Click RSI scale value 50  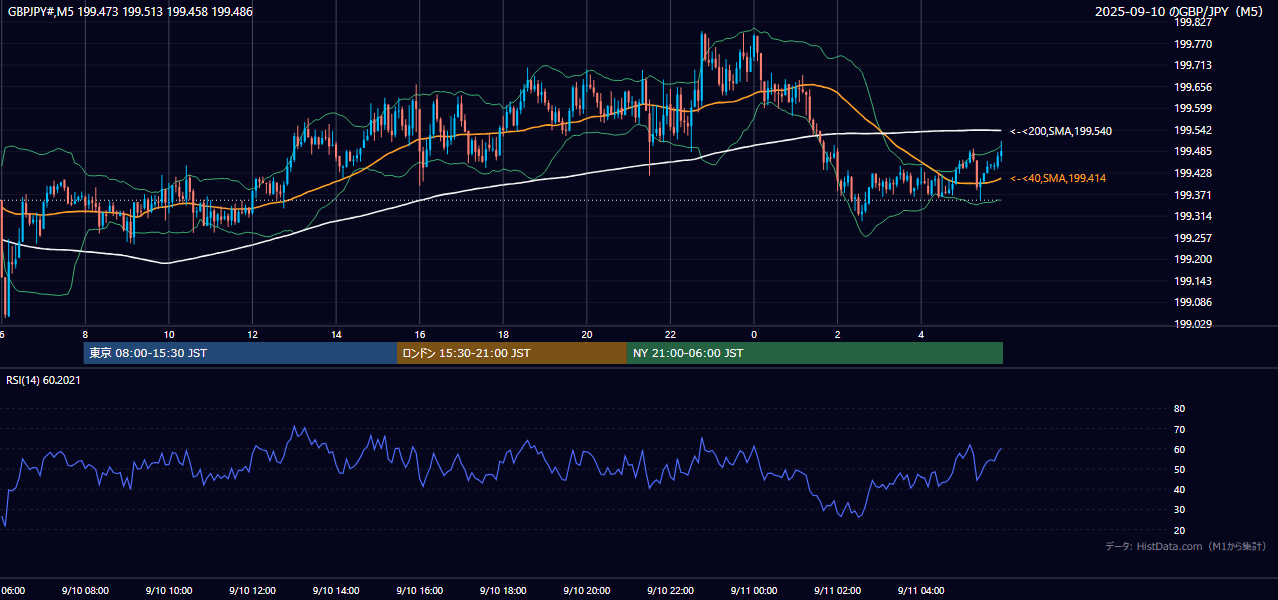[x=1179, y=469]
